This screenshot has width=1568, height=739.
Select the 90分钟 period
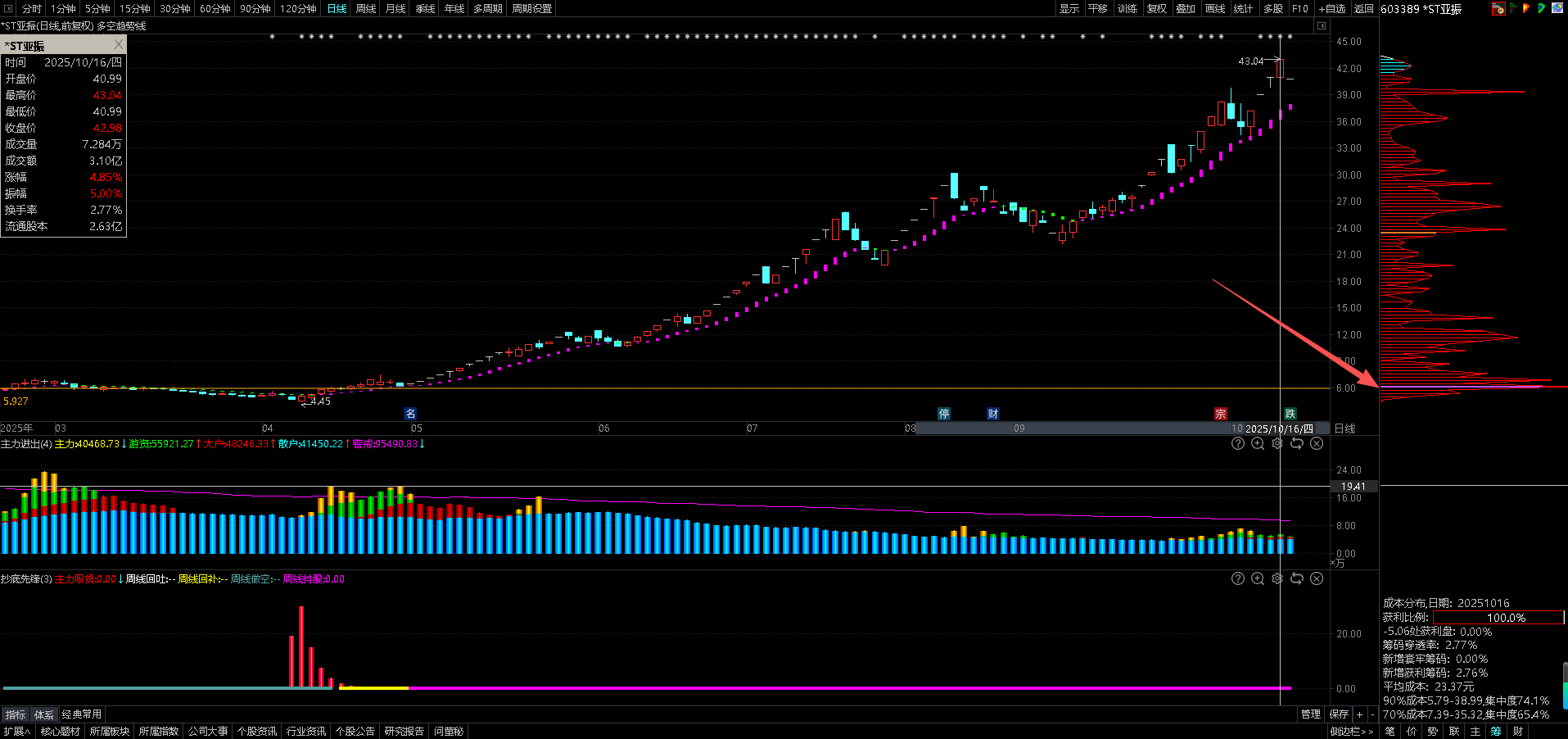point(255,8)
